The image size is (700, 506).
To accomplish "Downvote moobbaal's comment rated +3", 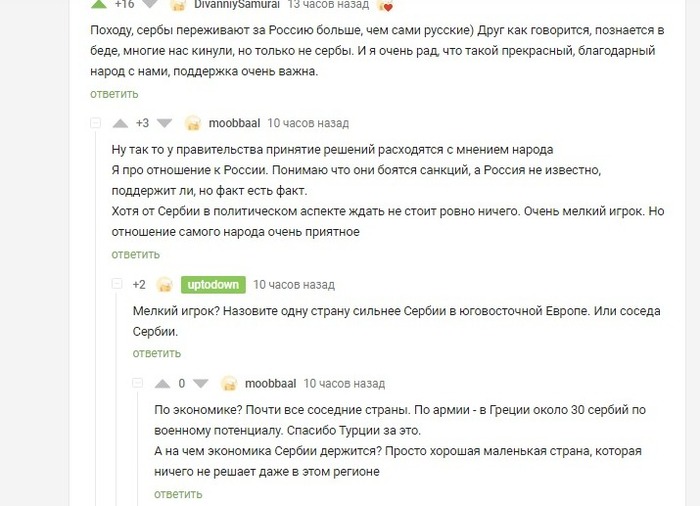I will tap(165, 123).
